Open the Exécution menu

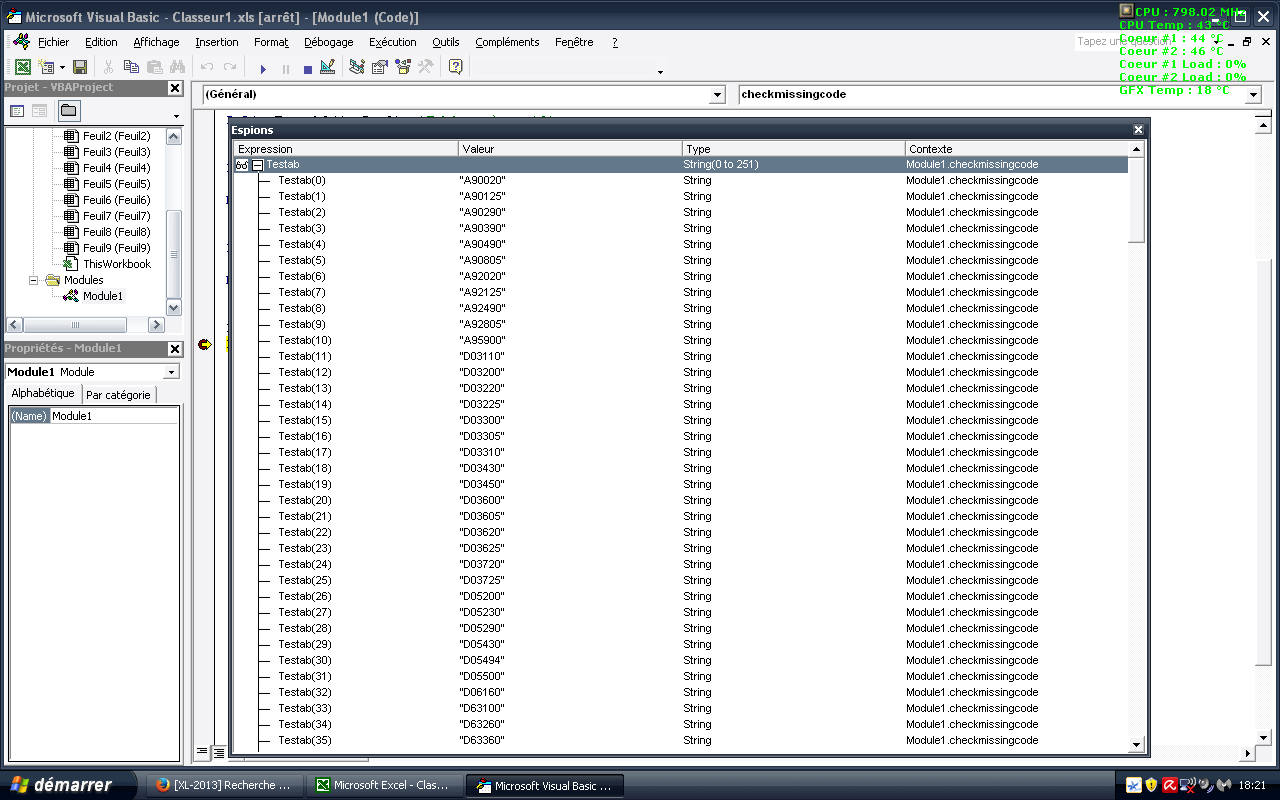[393, 42]
